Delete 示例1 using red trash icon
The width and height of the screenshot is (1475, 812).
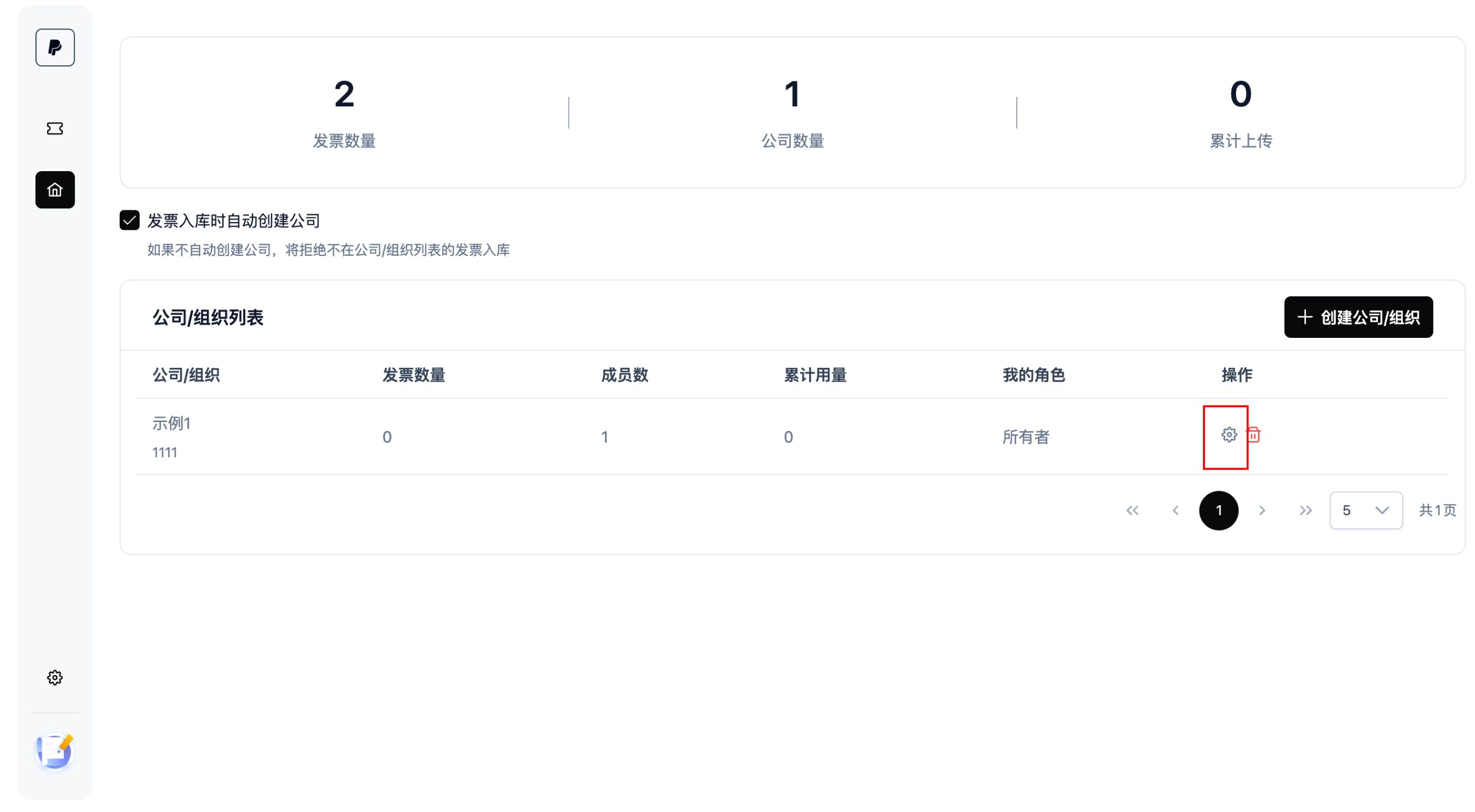click(1253, 435)
